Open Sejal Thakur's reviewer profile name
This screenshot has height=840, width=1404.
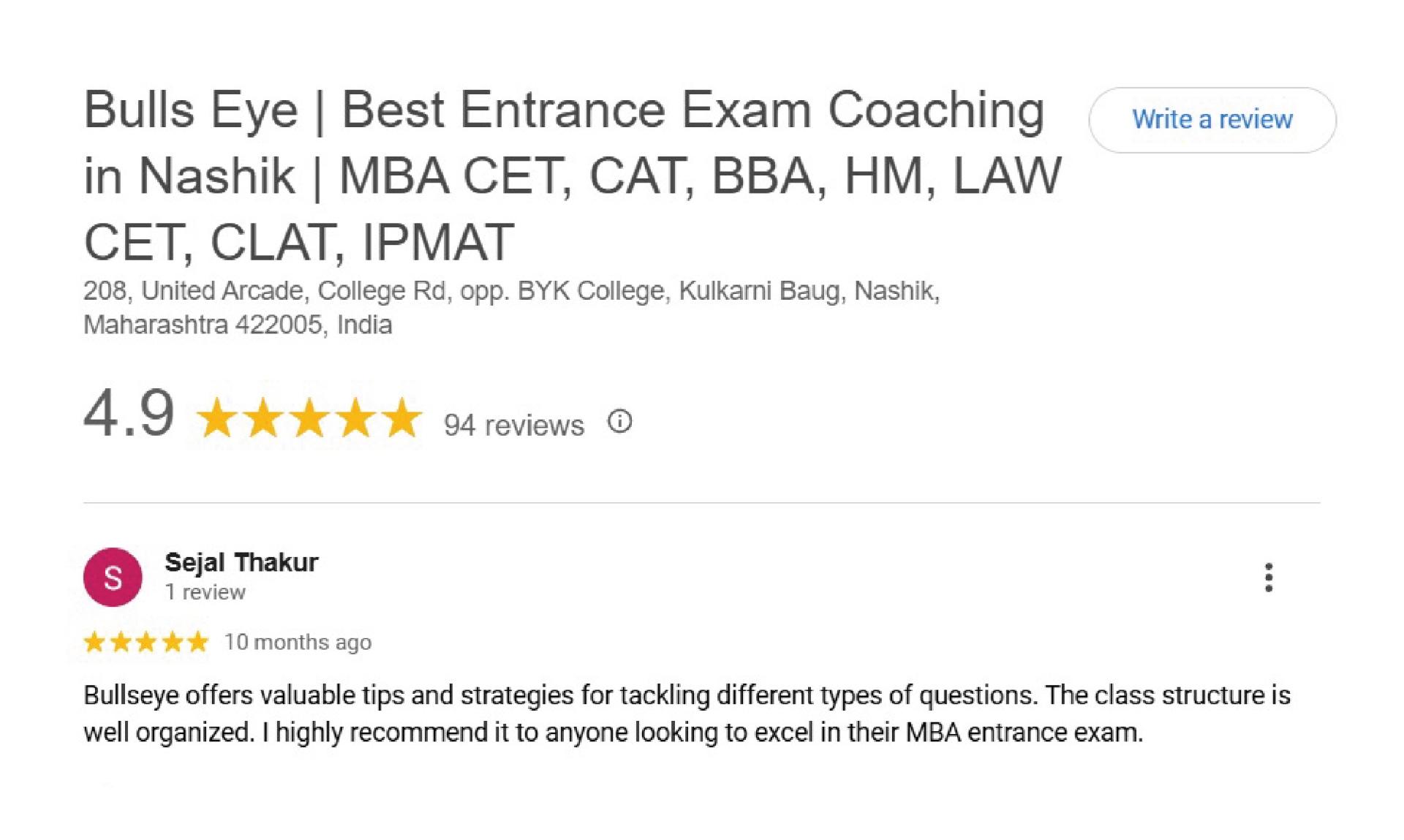click(x=241, y=562)
